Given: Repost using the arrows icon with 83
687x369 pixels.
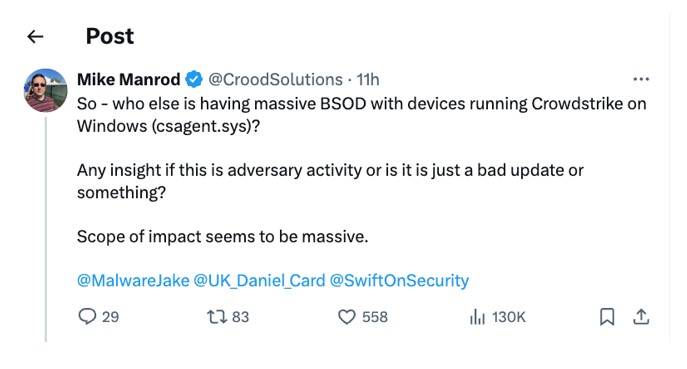Looking at the screenshot, I should [228, 316].
